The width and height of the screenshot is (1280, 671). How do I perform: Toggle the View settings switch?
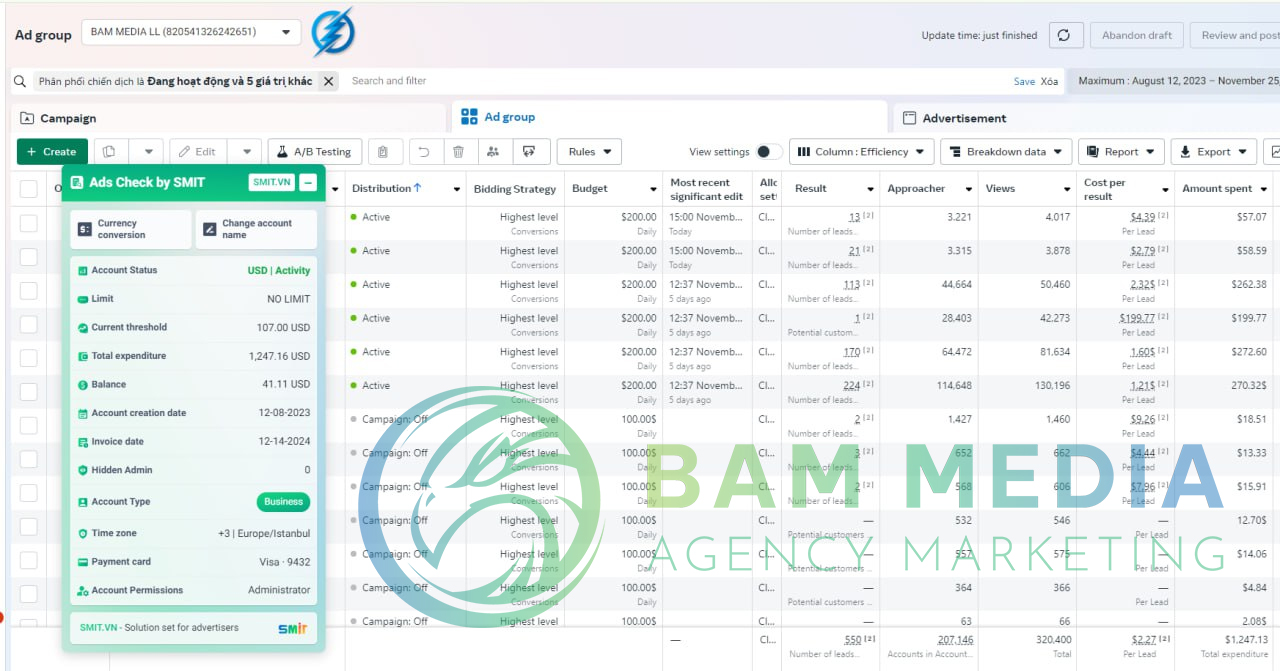(768, 152)
